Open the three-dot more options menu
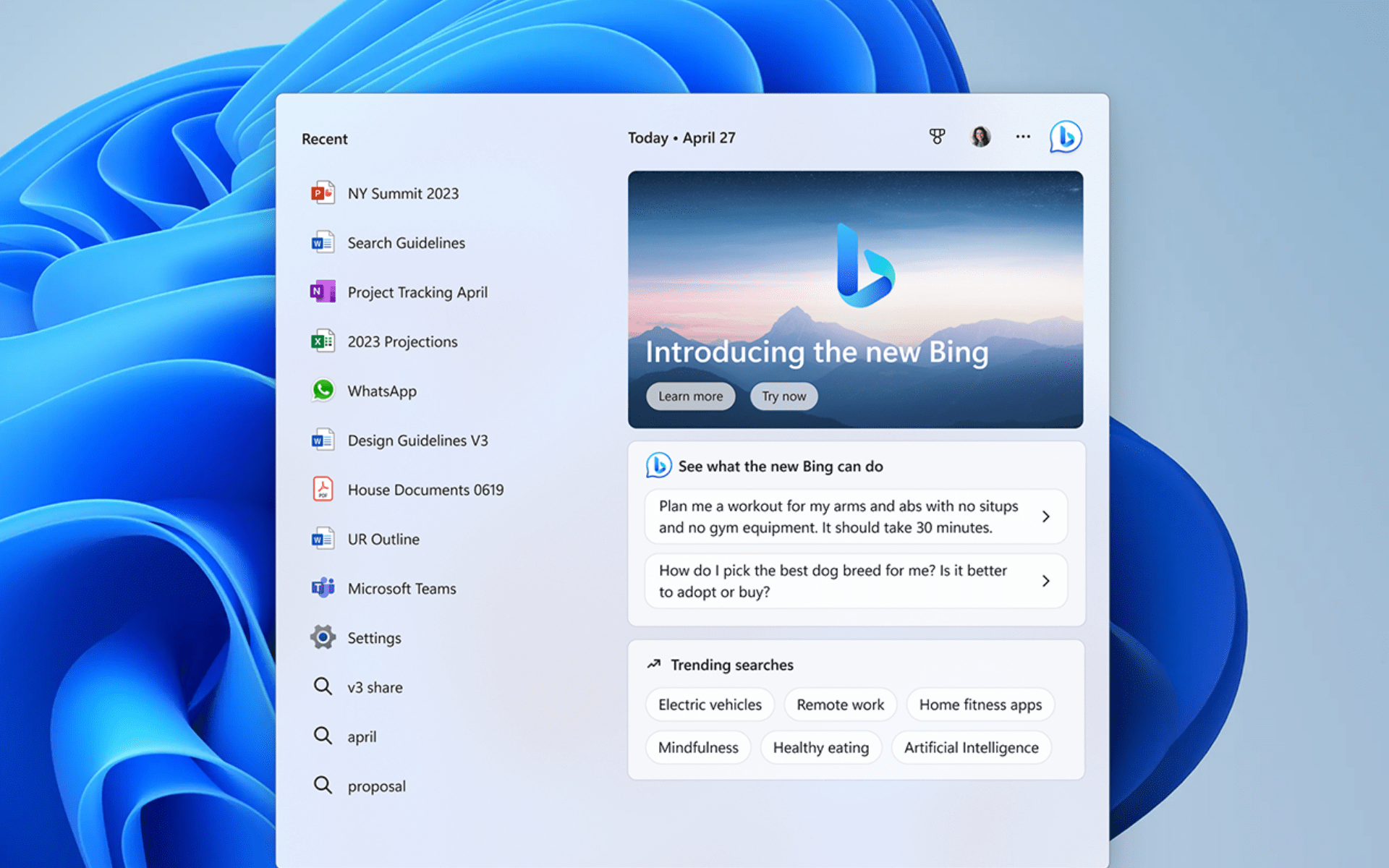This screenshot has width=1389, height=868. click(x=1023, y=136)
